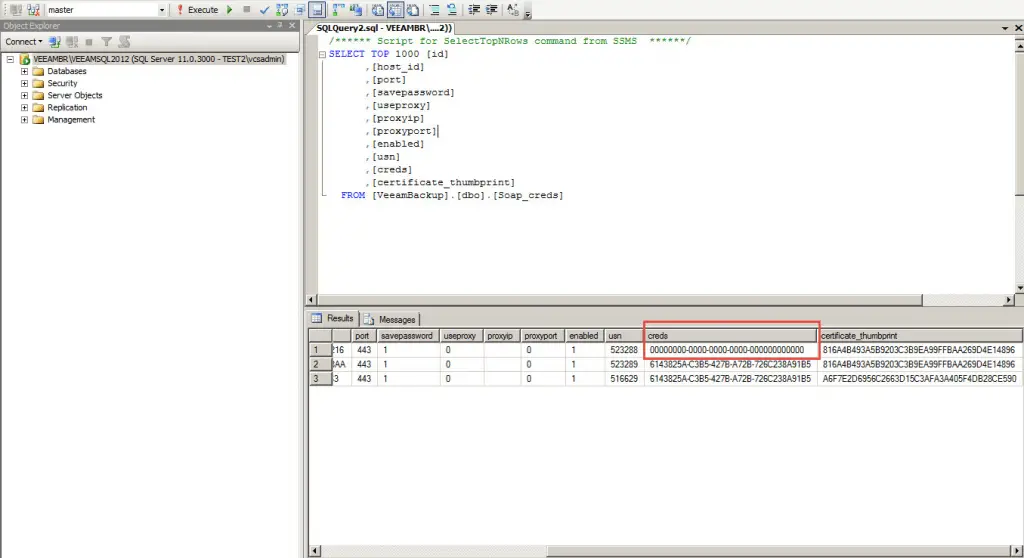This screenshot has height=558, width=1024.
Task: Click the savepassword column header
Action: tap(407, 336)
